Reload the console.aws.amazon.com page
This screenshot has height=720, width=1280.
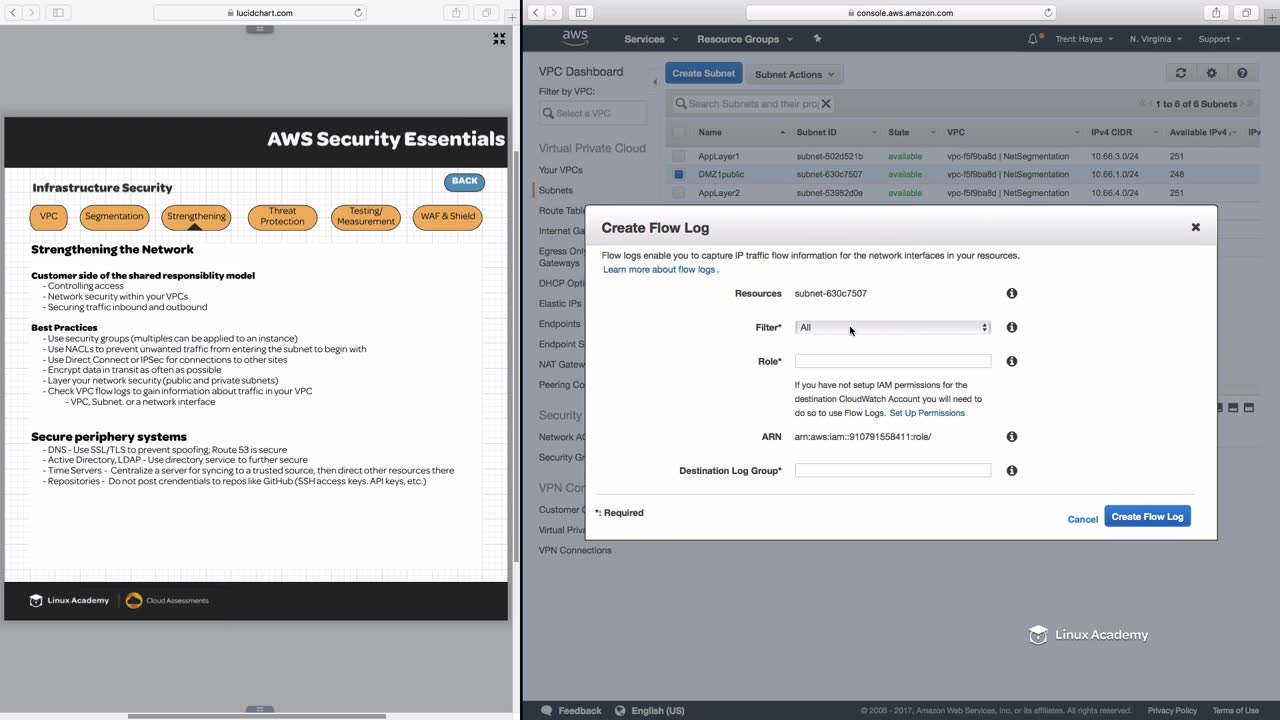(1048, 13)
